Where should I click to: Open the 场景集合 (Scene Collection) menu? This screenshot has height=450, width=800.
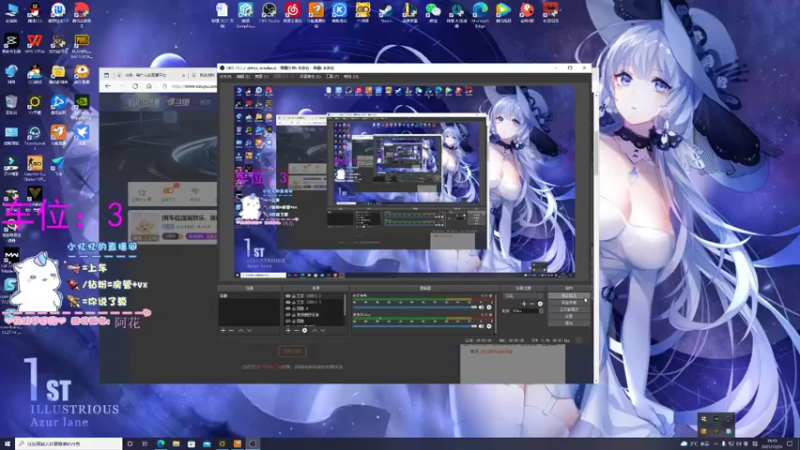(x=310, y=77)
